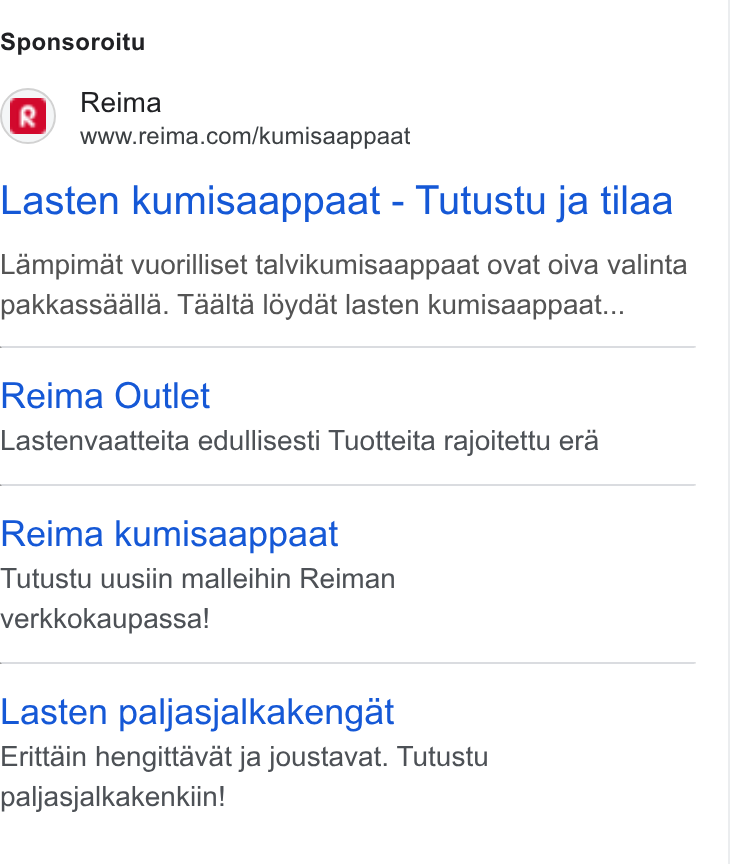Open the Reima Outlet sitelink
Image resolution: width=730 pixels, height=864 pixels.
click(105, 396)
